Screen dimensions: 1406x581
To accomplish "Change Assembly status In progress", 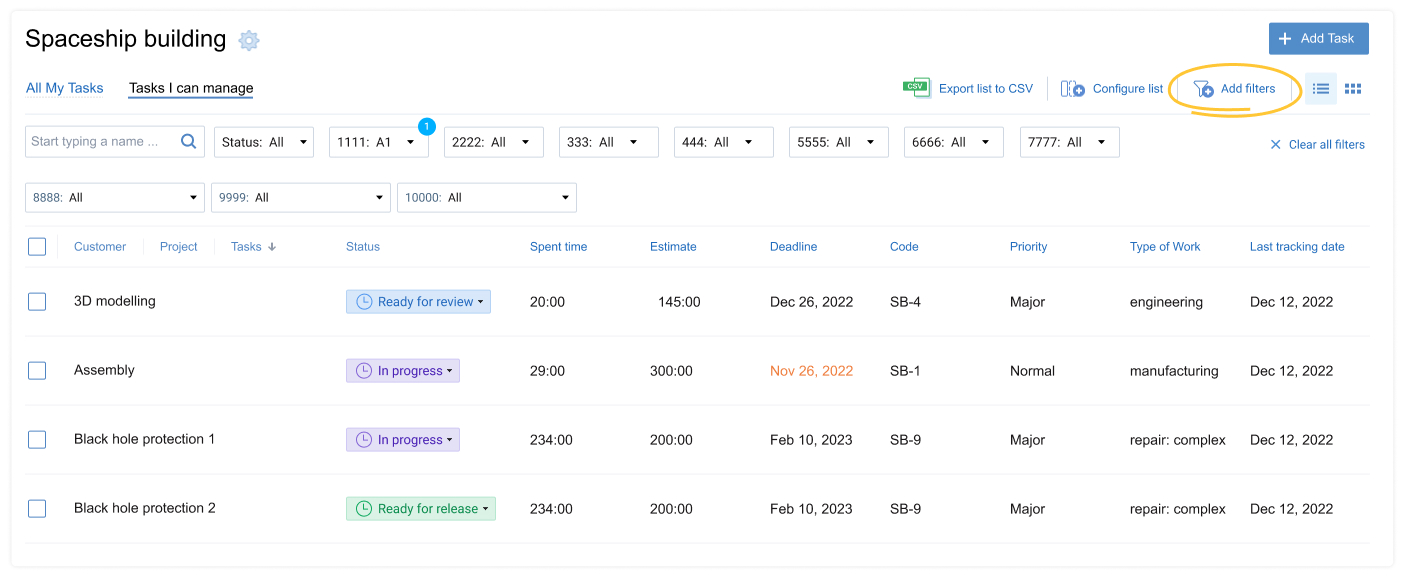I will pos(403,371).
